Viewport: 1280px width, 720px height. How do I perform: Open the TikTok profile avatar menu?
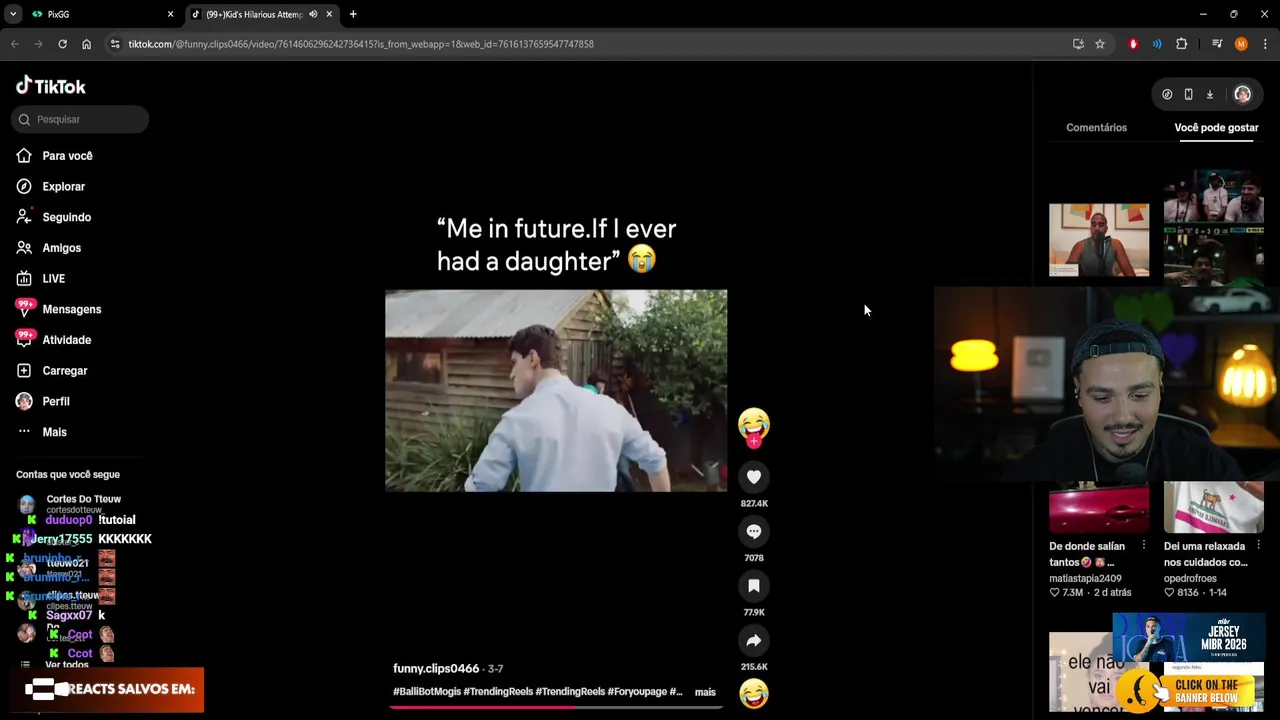1242,94
